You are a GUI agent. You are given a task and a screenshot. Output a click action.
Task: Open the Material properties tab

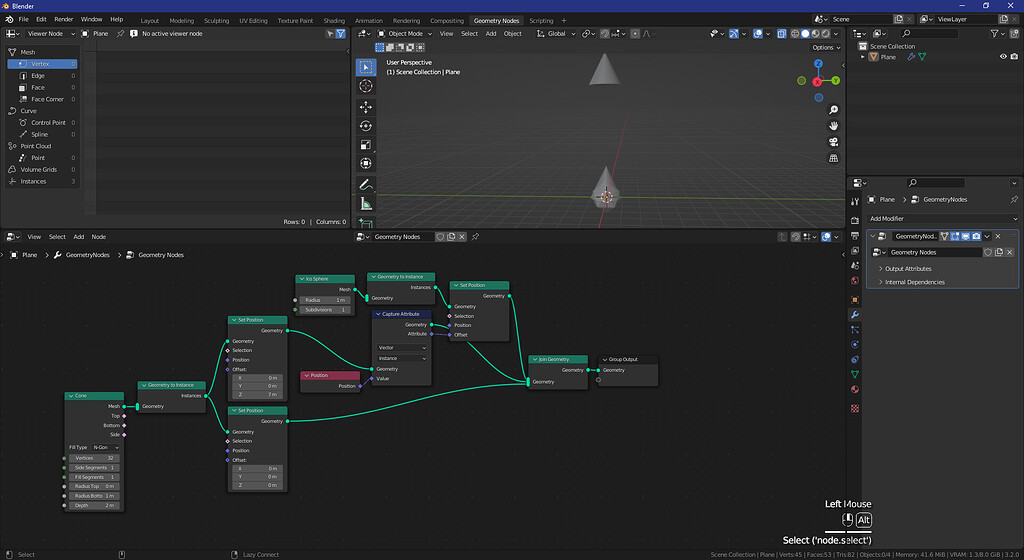pos(855,390)
